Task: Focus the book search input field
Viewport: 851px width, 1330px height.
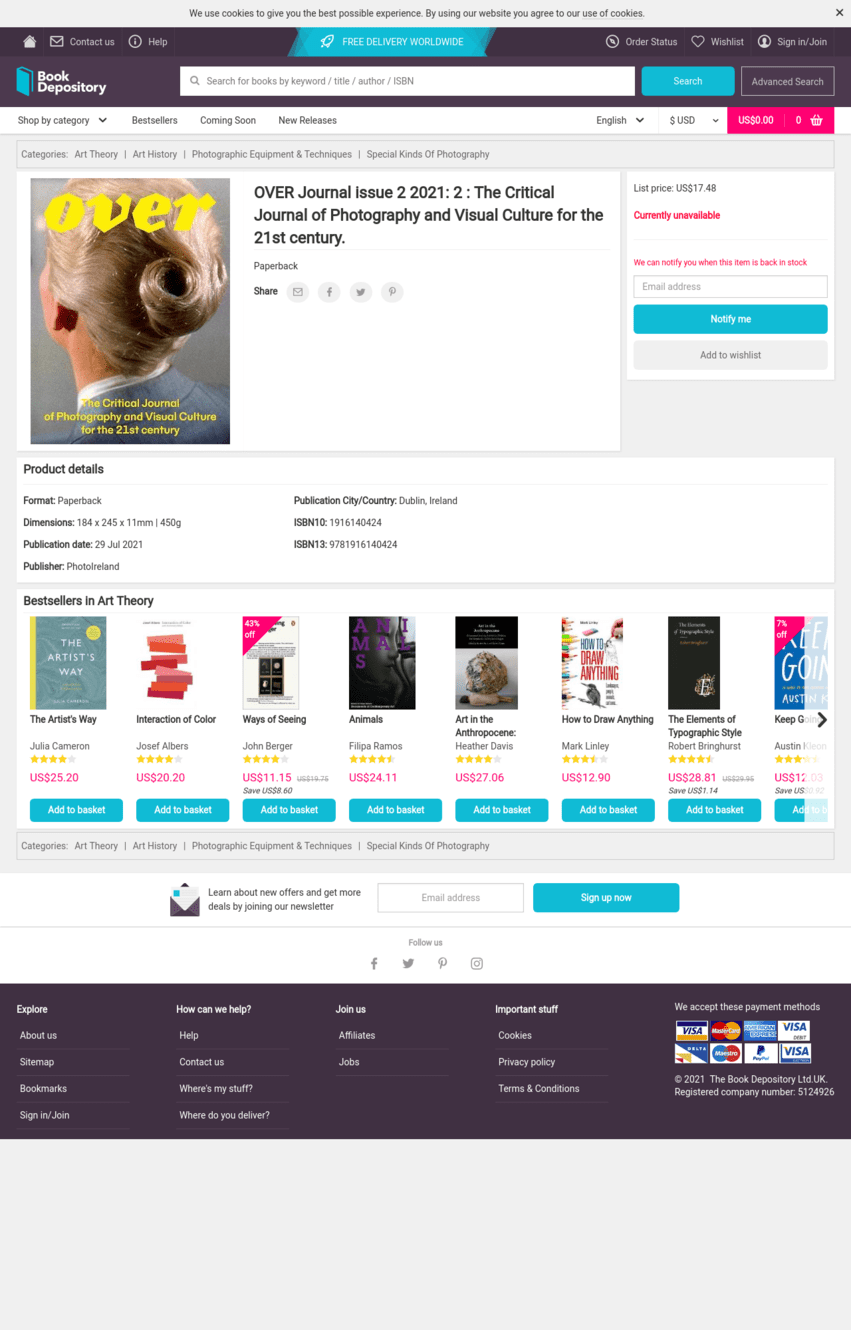Action: point(408,81)
